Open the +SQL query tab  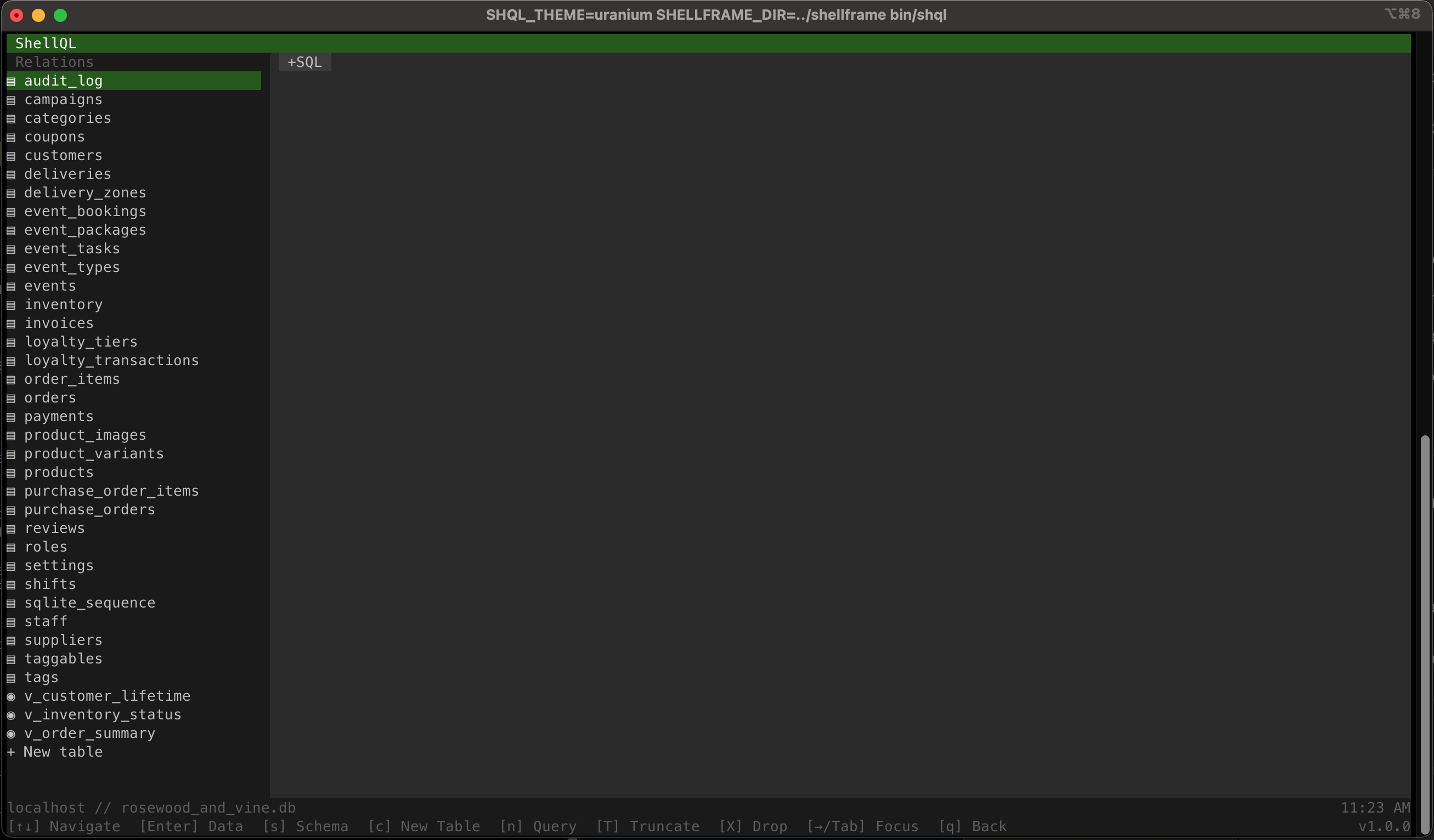(x=304, y=62)
